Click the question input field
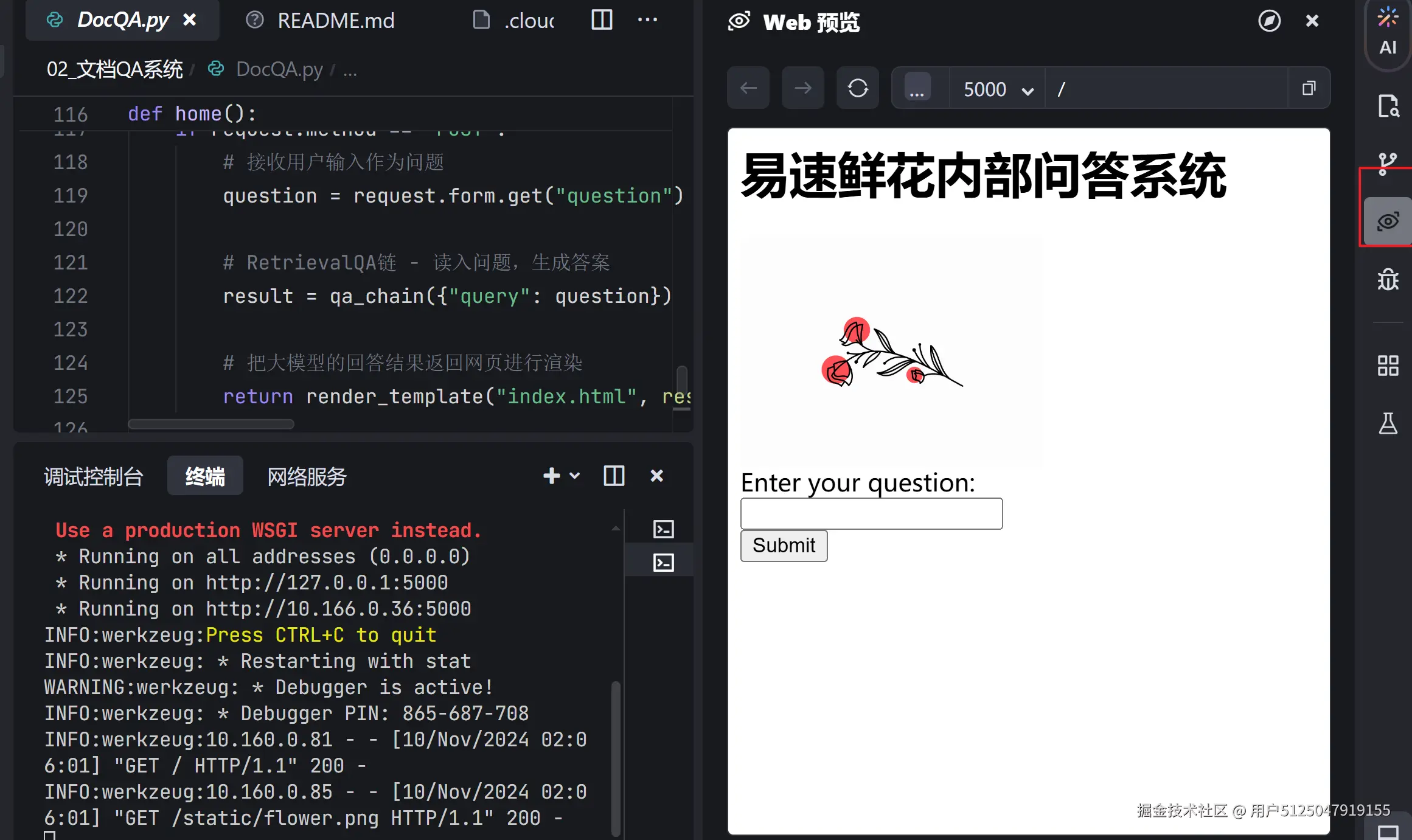Viewport: 1412px width, 840px height. (x=871, y=514)
